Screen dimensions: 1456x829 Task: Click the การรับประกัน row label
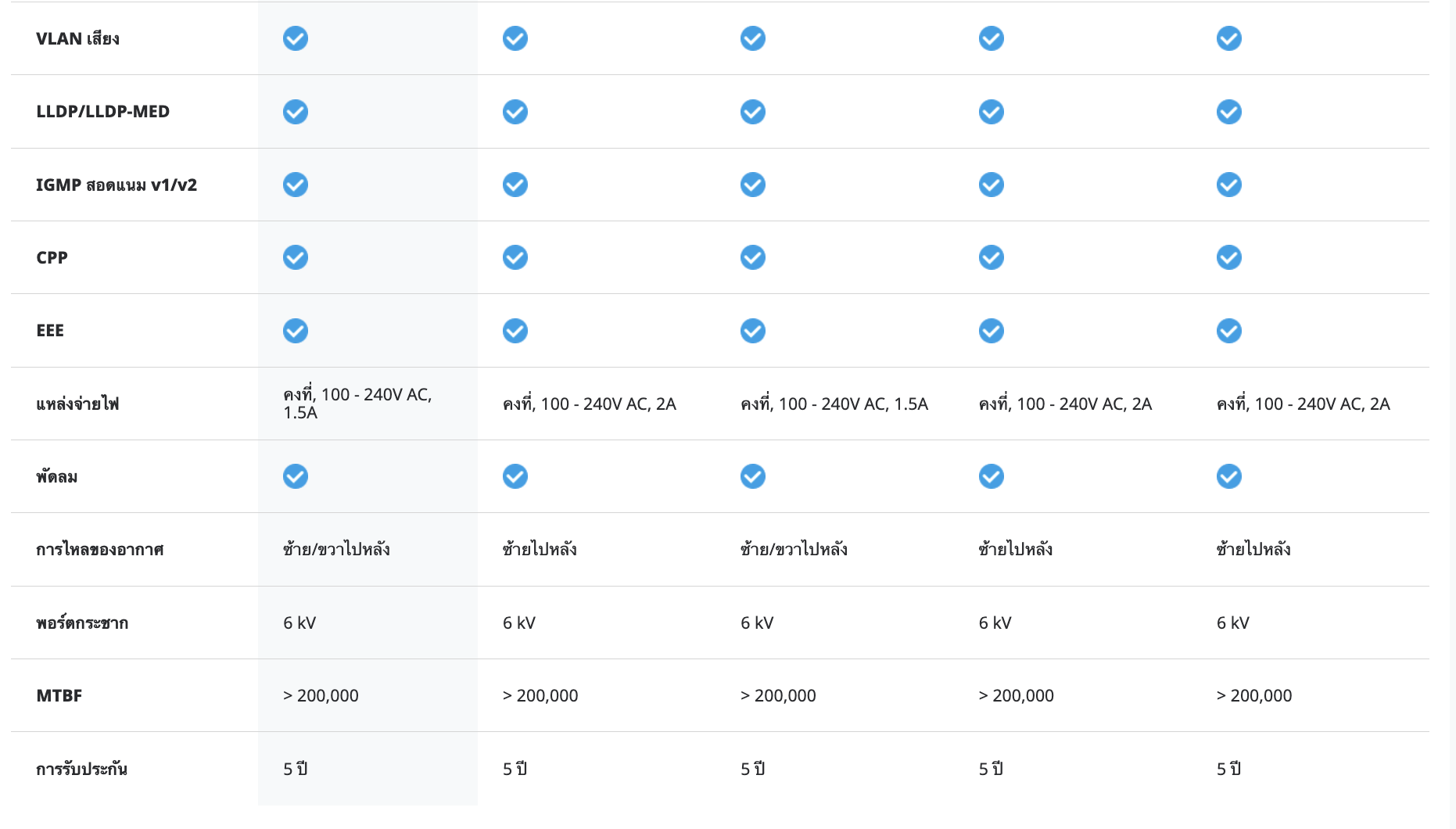coord(81,770)
